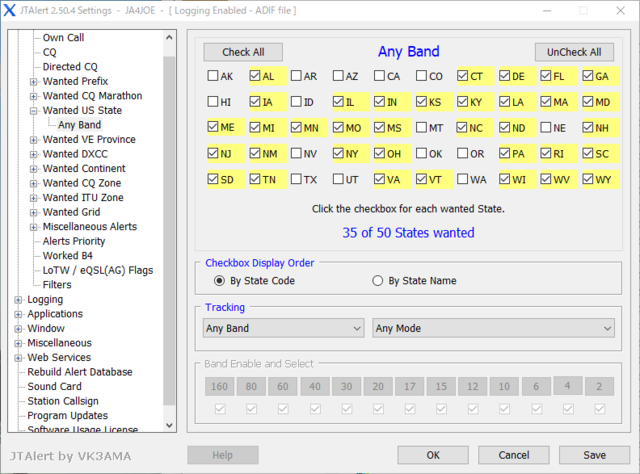Open the Station Callsign item
The image size is (640, 474).
63,401
